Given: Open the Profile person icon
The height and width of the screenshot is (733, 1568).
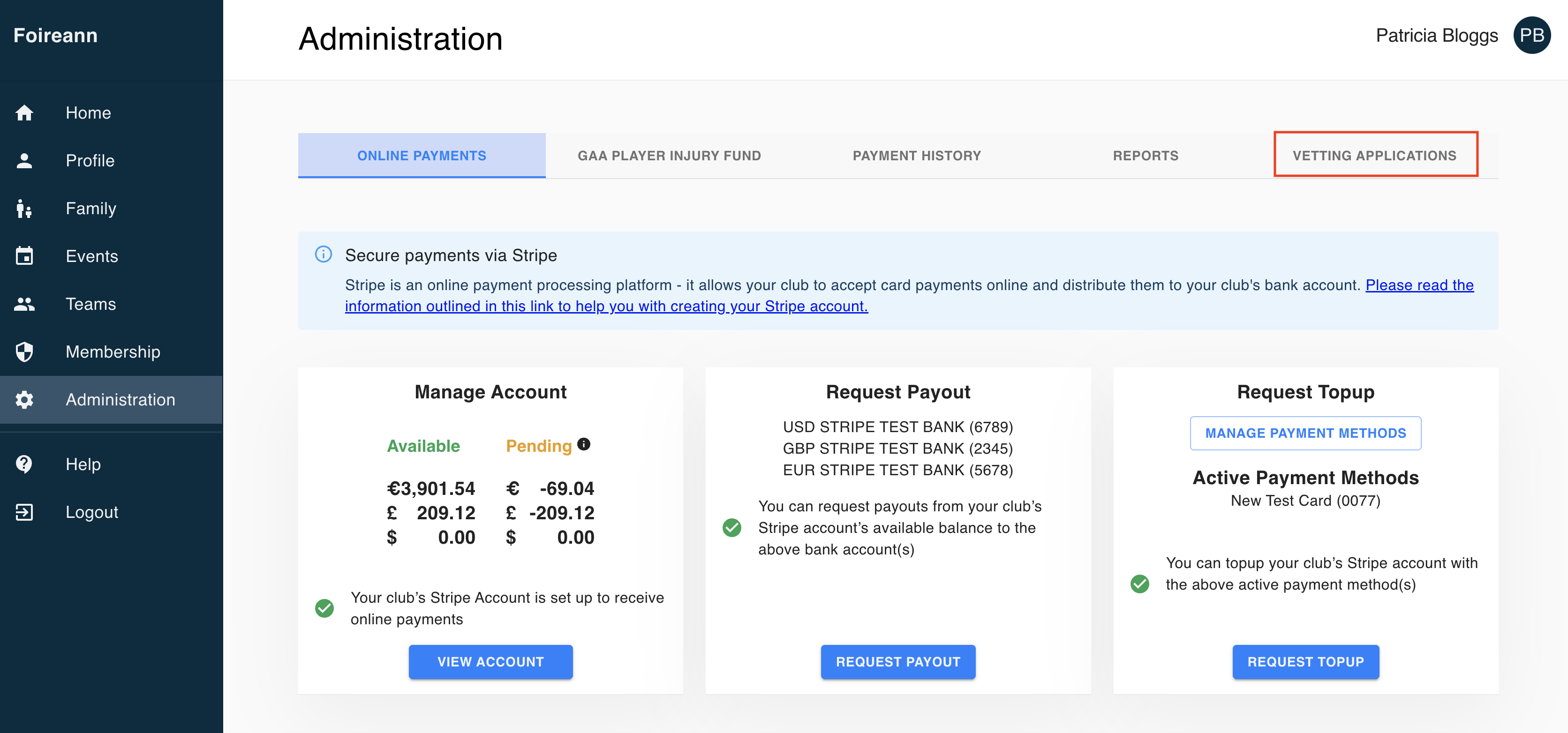Looking at the screenshot, I should coord(24,161).
